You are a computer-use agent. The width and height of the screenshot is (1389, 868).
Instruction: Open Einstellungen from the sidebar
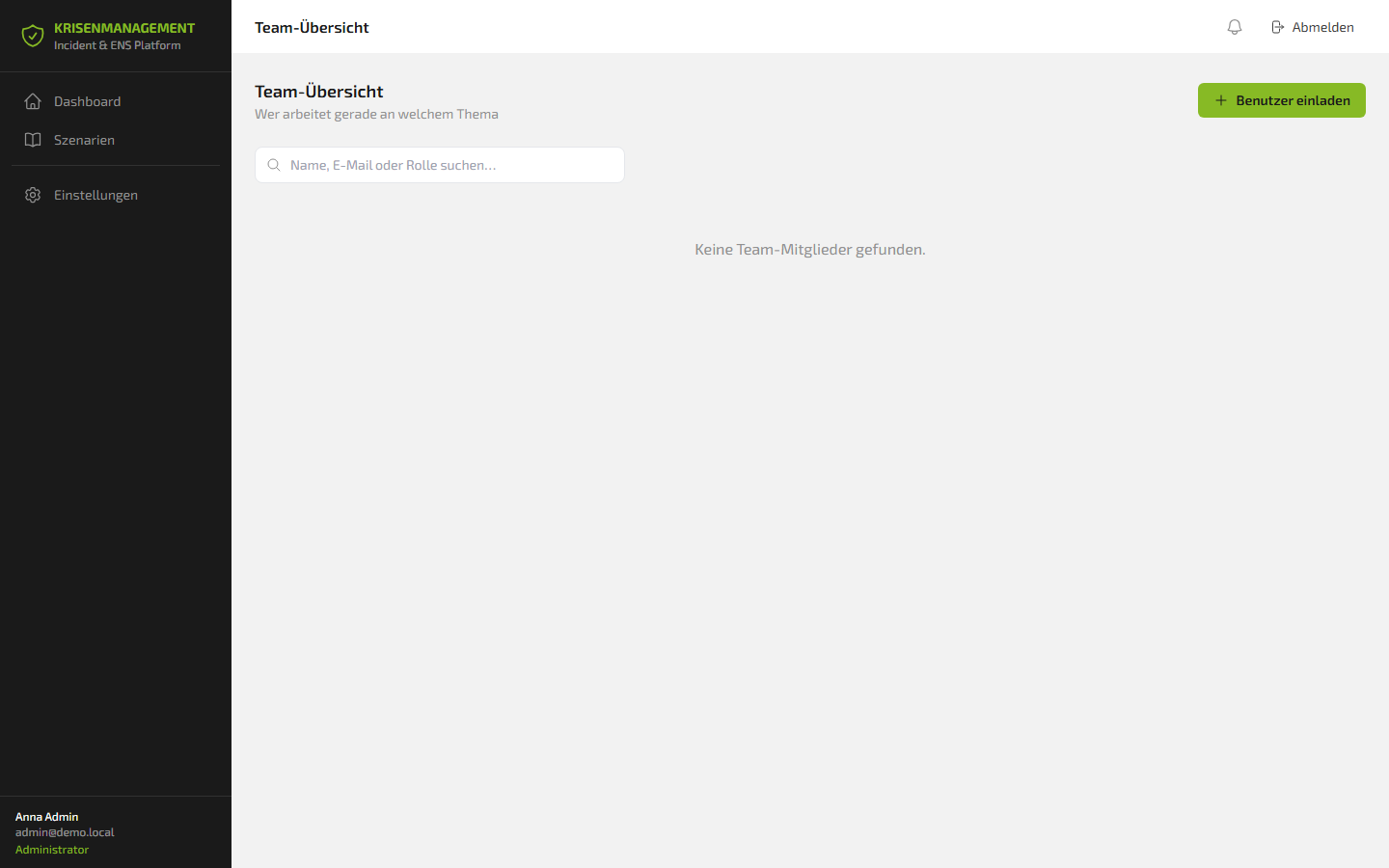click(x=116, y=195)
